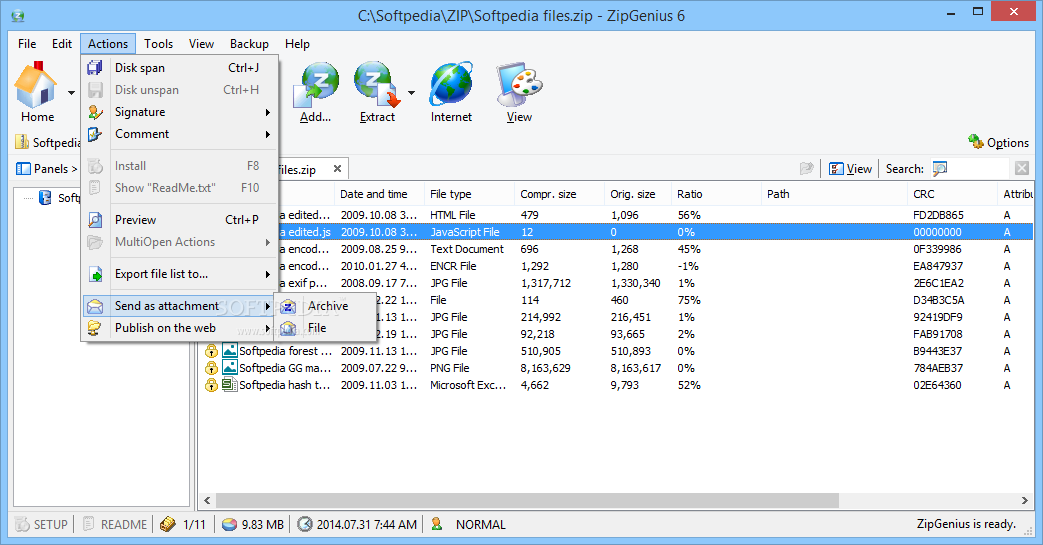Expand the Comment submenu
The width and height of the screenshot is (1043, 545).
[180, 134]
